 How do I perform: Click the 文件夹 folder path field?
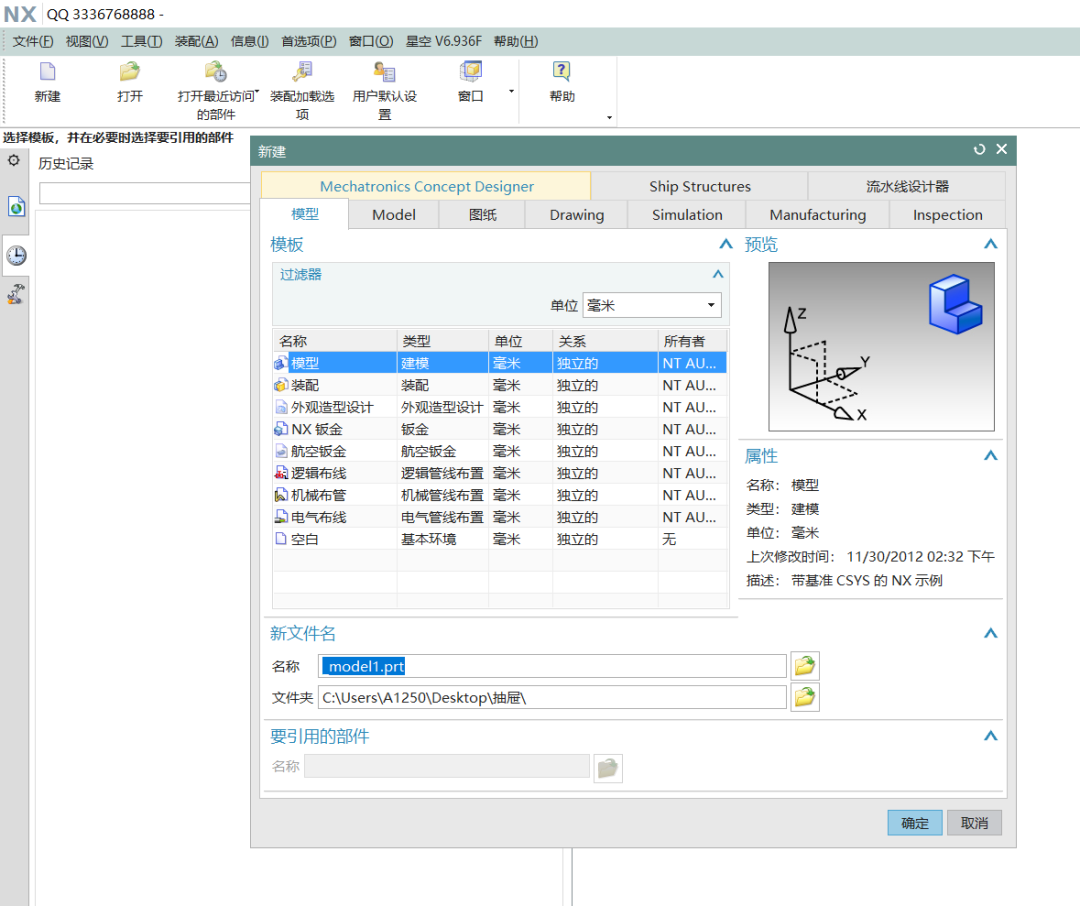552,697
